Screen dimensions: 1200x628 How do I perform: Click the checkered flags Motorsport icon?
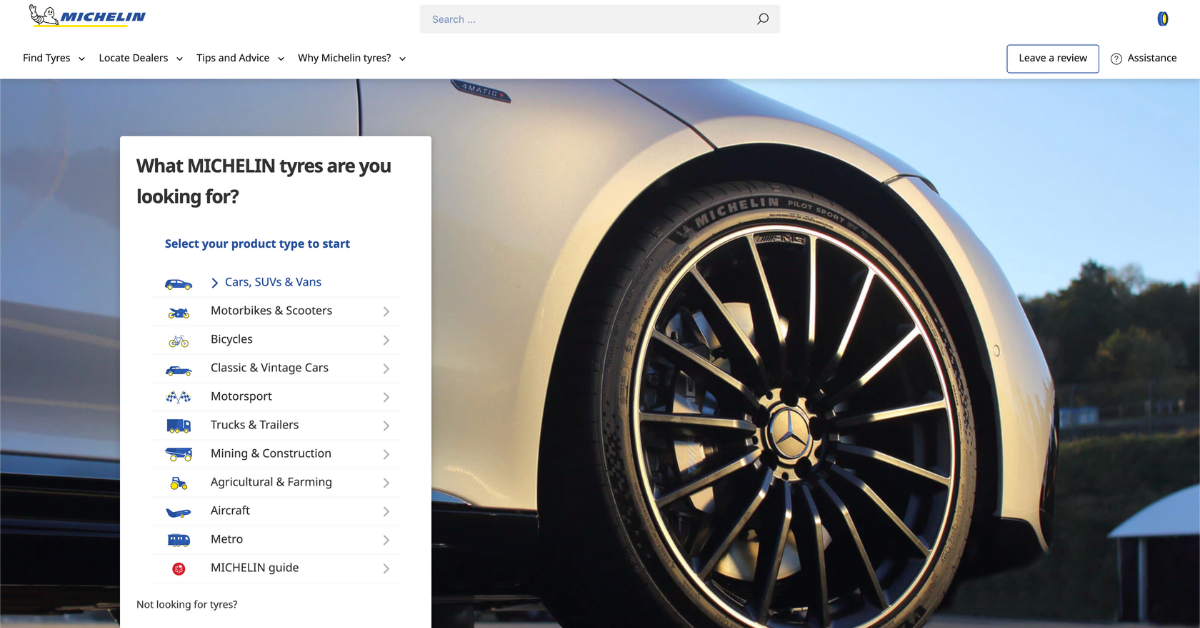tap(178, 397)
